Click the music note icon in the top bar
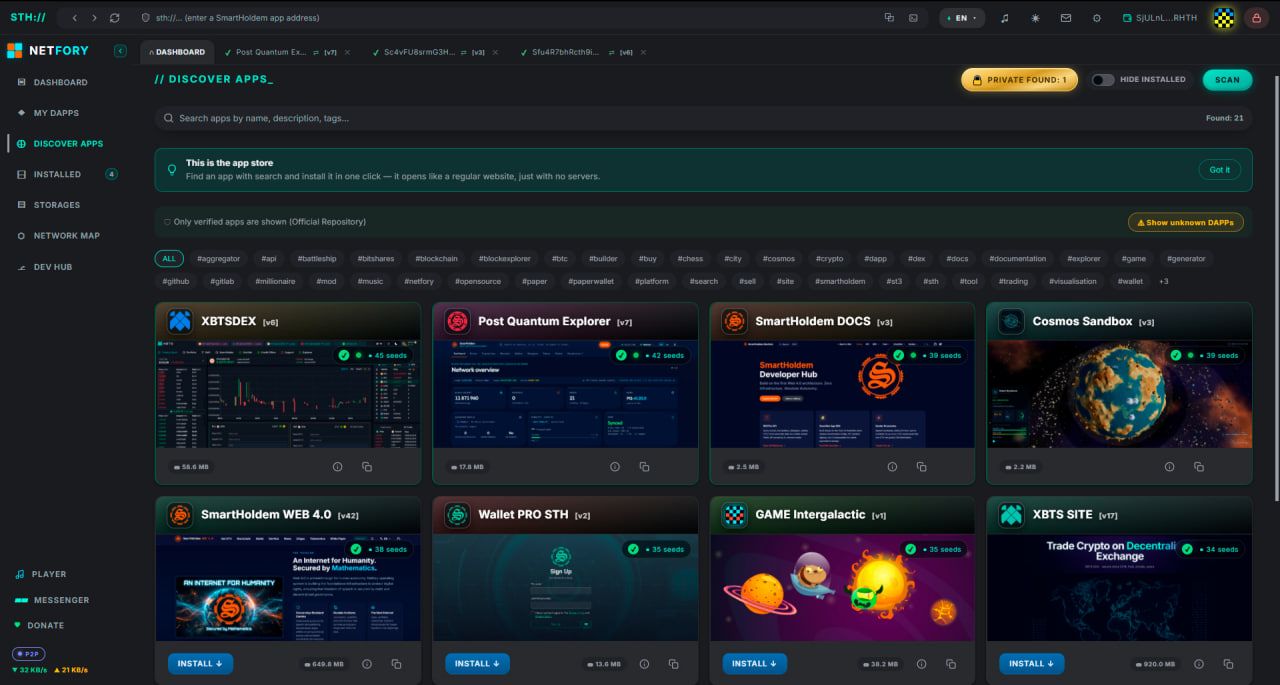1280x685 pixels. [x=1005, y=18]
